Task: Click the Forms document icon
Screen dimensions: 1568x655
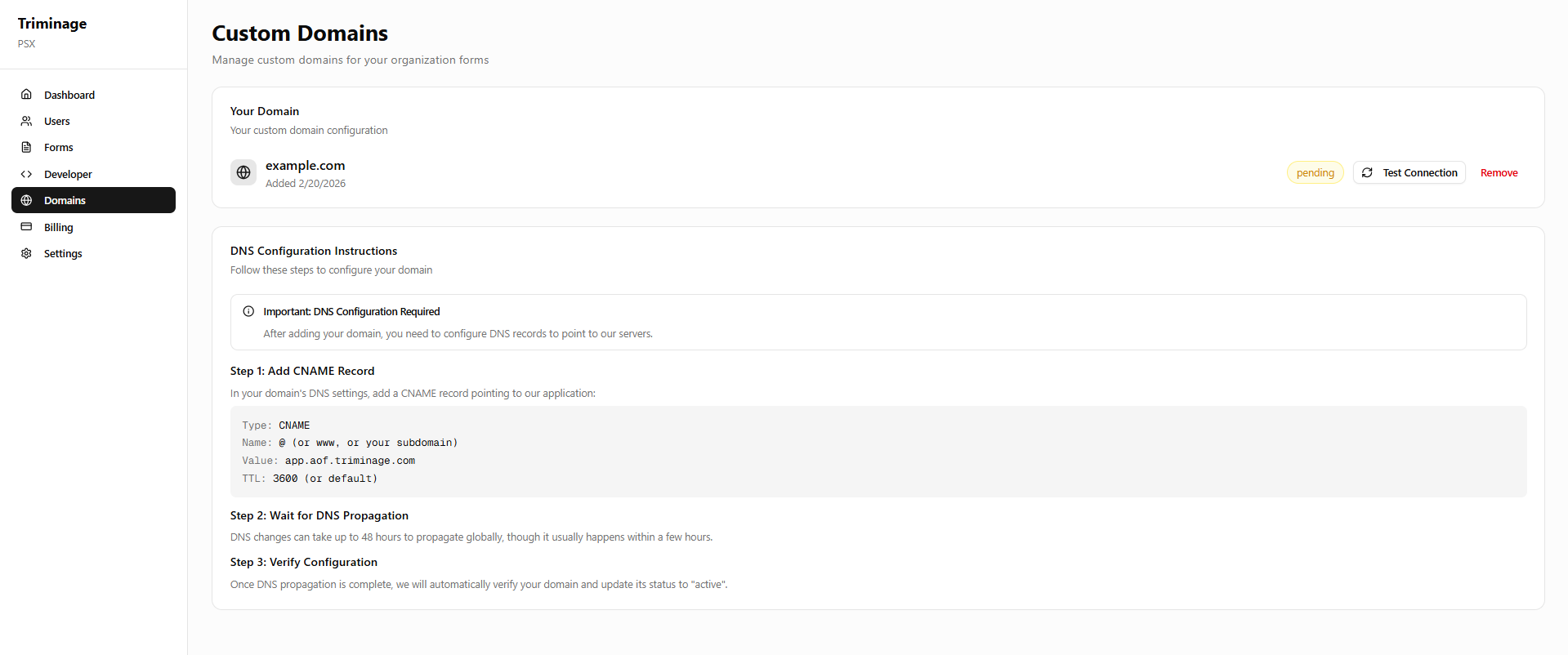Action: click(26, 147)
